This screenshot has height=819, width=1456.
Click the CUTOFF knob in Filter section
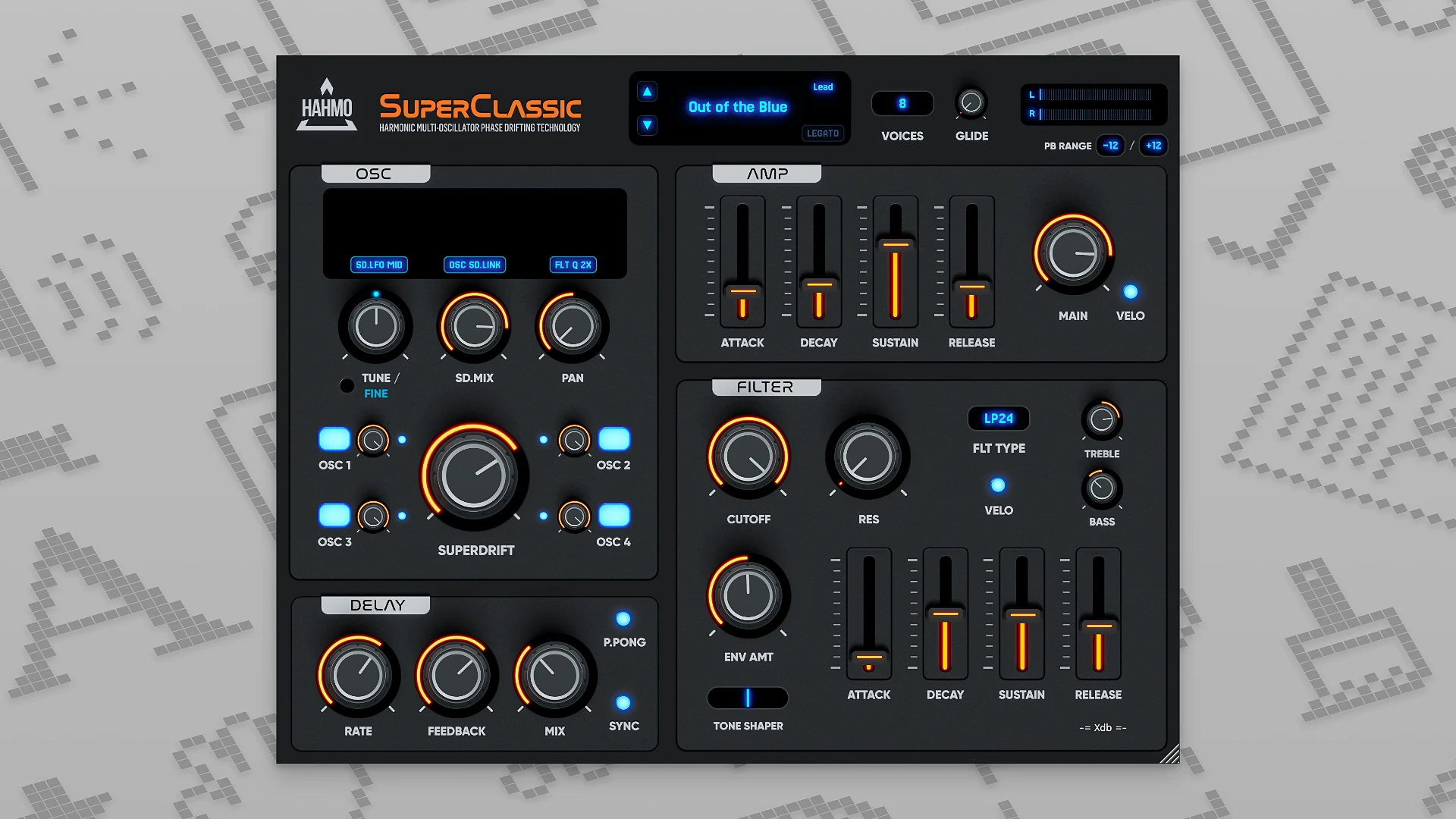(x=748, y=457)
